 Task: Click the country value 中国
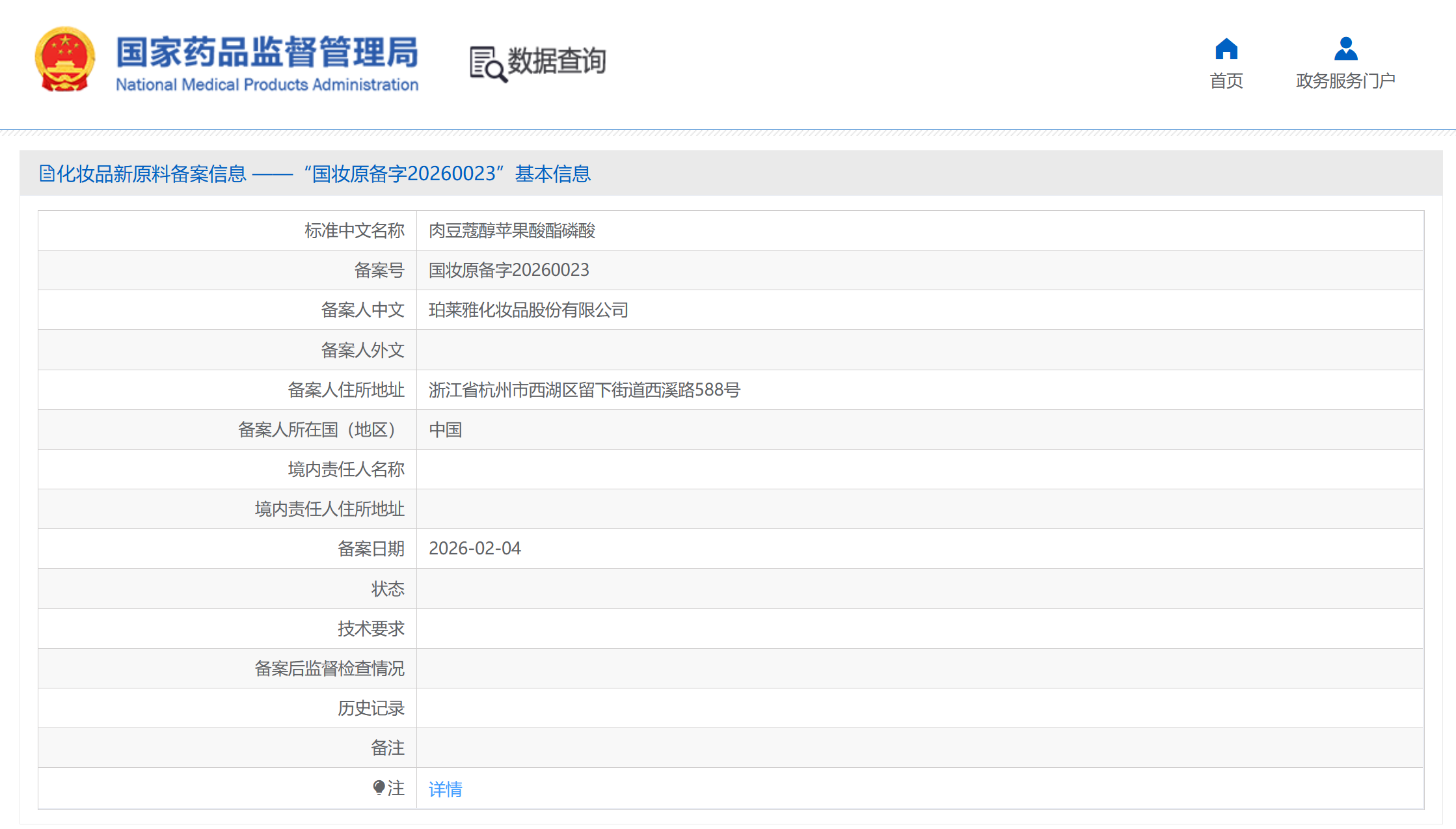(x=446, y=429)
